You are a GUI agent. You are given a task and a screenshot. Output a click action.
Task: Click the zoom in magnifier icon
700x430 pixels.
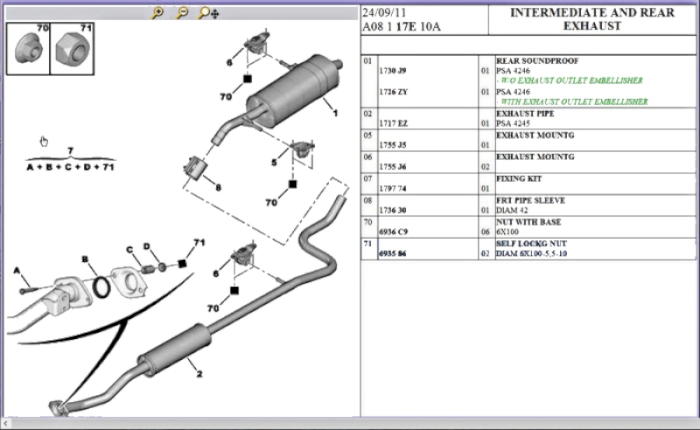tap(158, 13)
